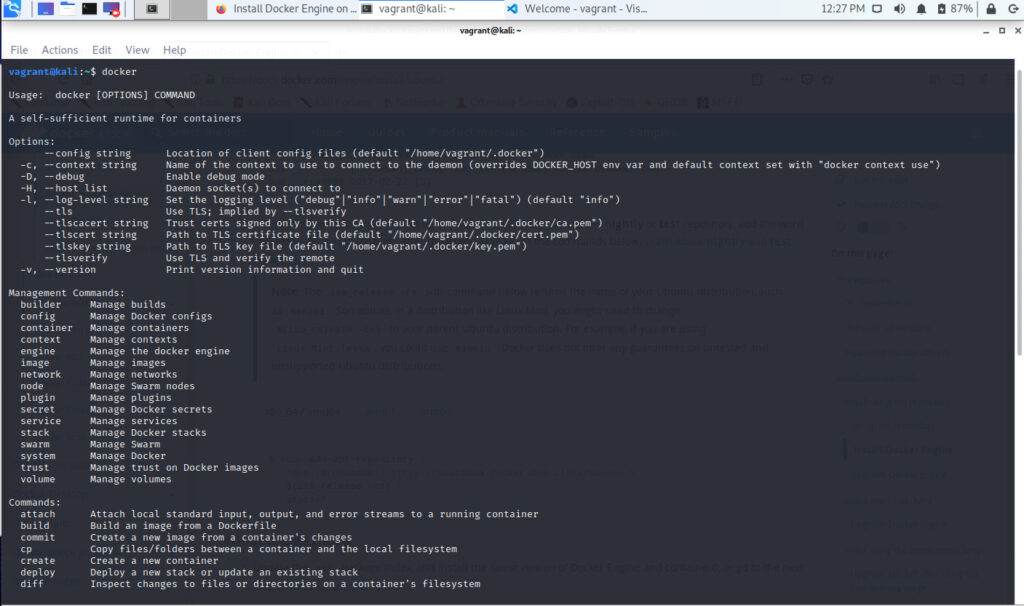Open the session log-out menu
The image size is (1024, 606).
(x=1014, y=9)
